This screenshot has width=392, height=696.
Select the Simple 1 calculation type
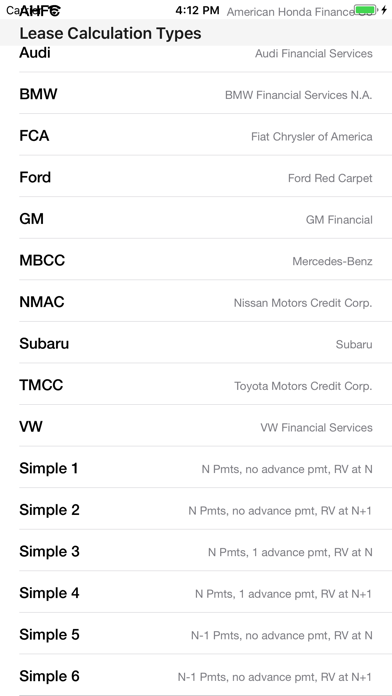[x=196, y=467]
